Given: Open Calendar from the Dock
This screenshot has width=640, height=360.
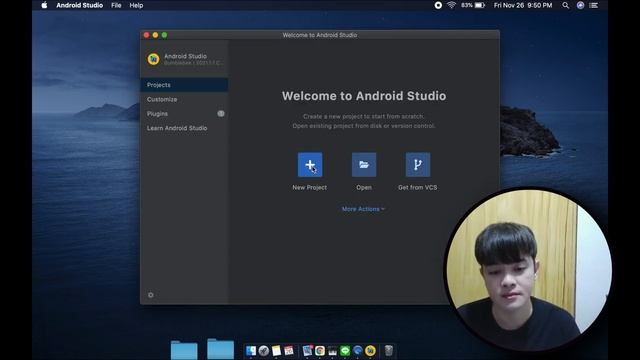Looking at the screenshot, I should [x=289, y=351].
